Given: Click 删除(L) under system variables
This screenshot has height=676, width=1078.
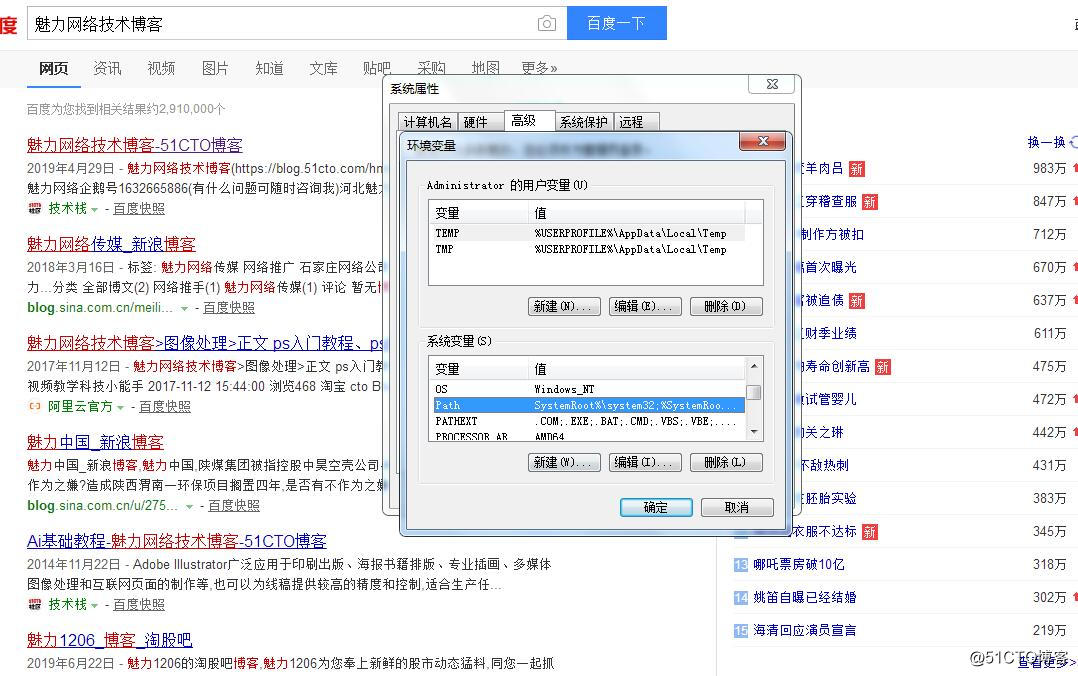Looking at the screenshot, I should (726, 462).
